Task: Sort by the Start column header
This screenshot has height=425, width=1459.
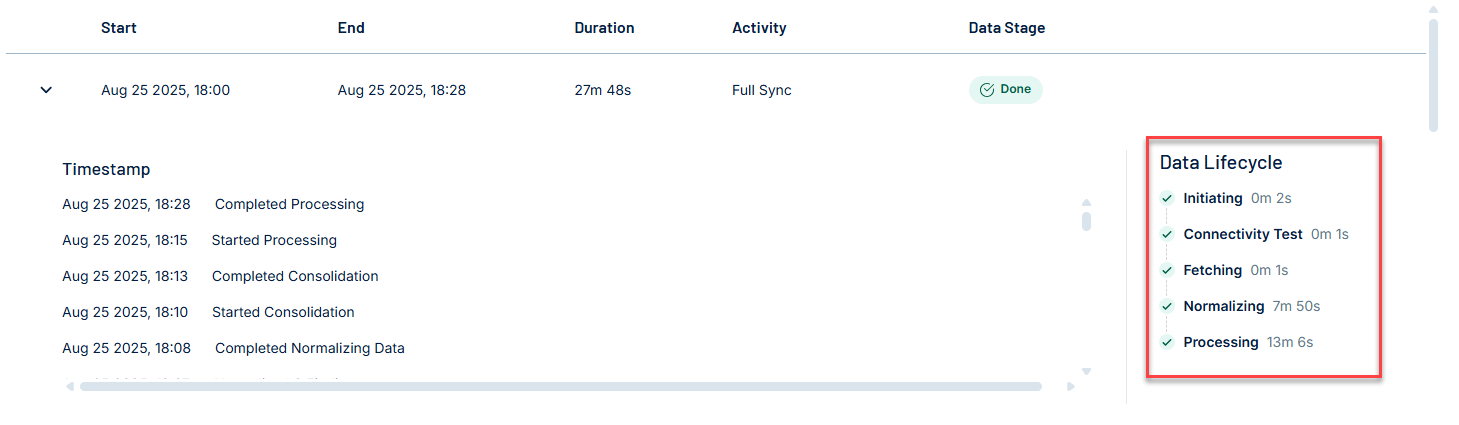Action: [x=119, y=28]
